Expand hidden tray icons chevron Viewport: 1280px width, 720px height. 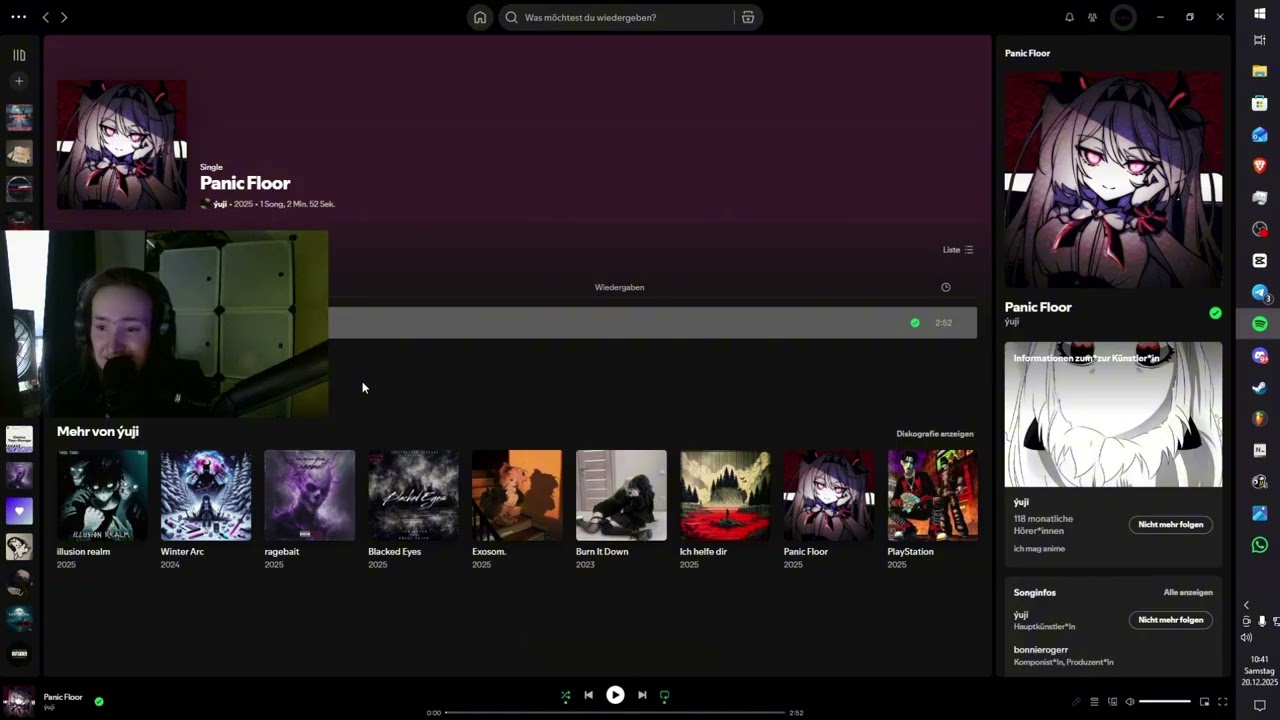(x=1246, y=605)
